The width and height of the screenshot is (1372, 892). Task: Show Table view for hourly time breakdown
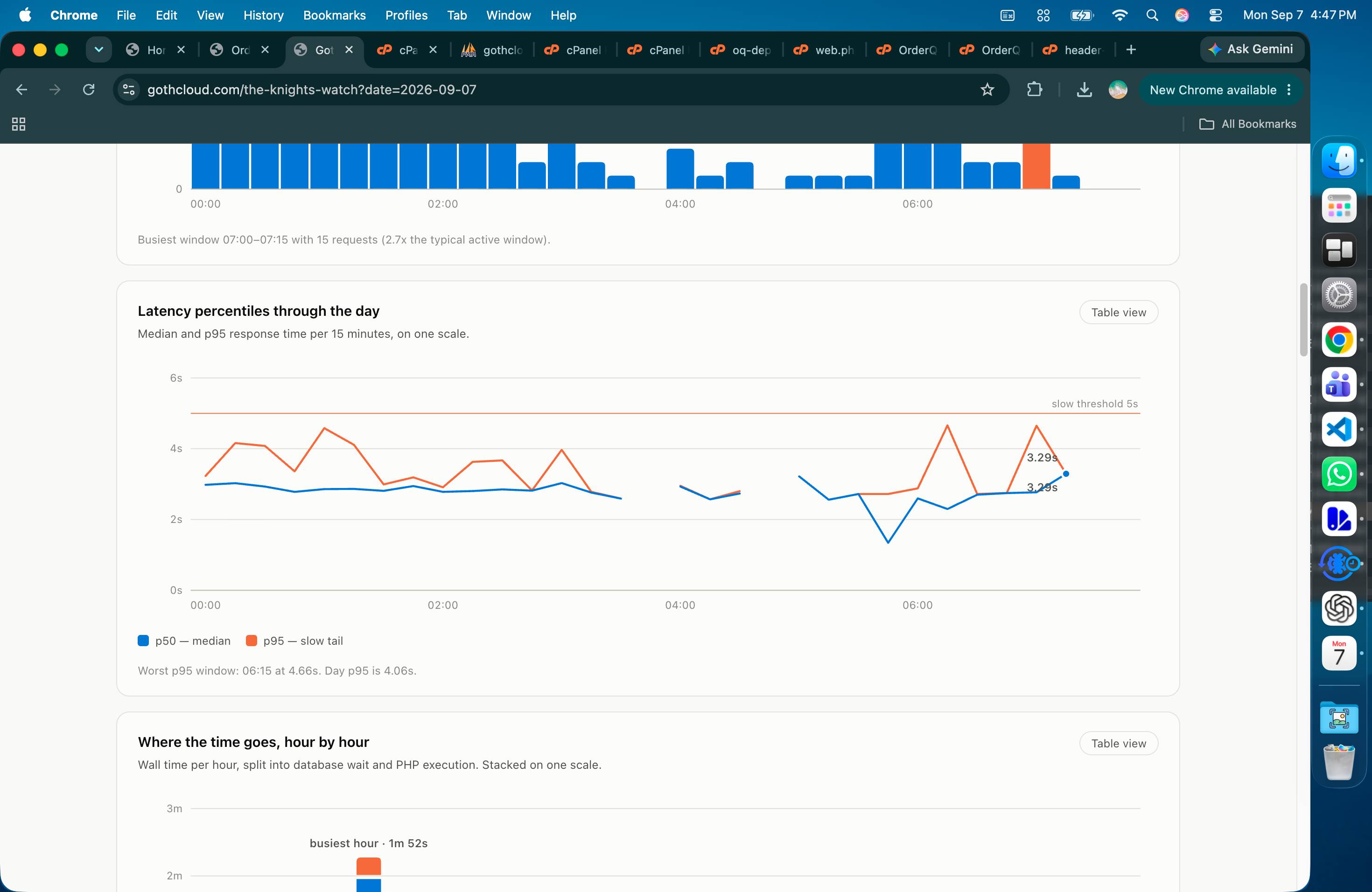1118,743
